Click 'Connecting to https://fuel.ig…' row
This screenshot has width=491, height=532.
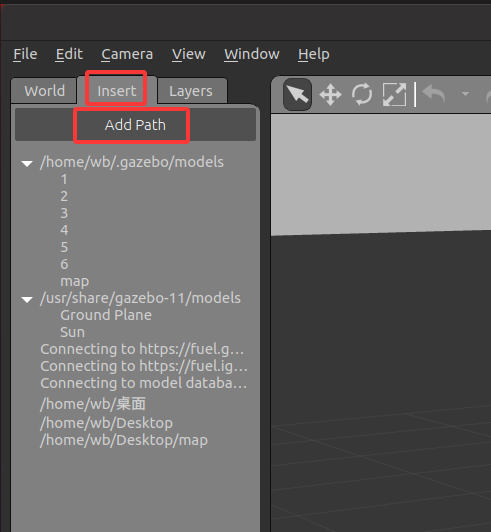(x=144, y=366)
